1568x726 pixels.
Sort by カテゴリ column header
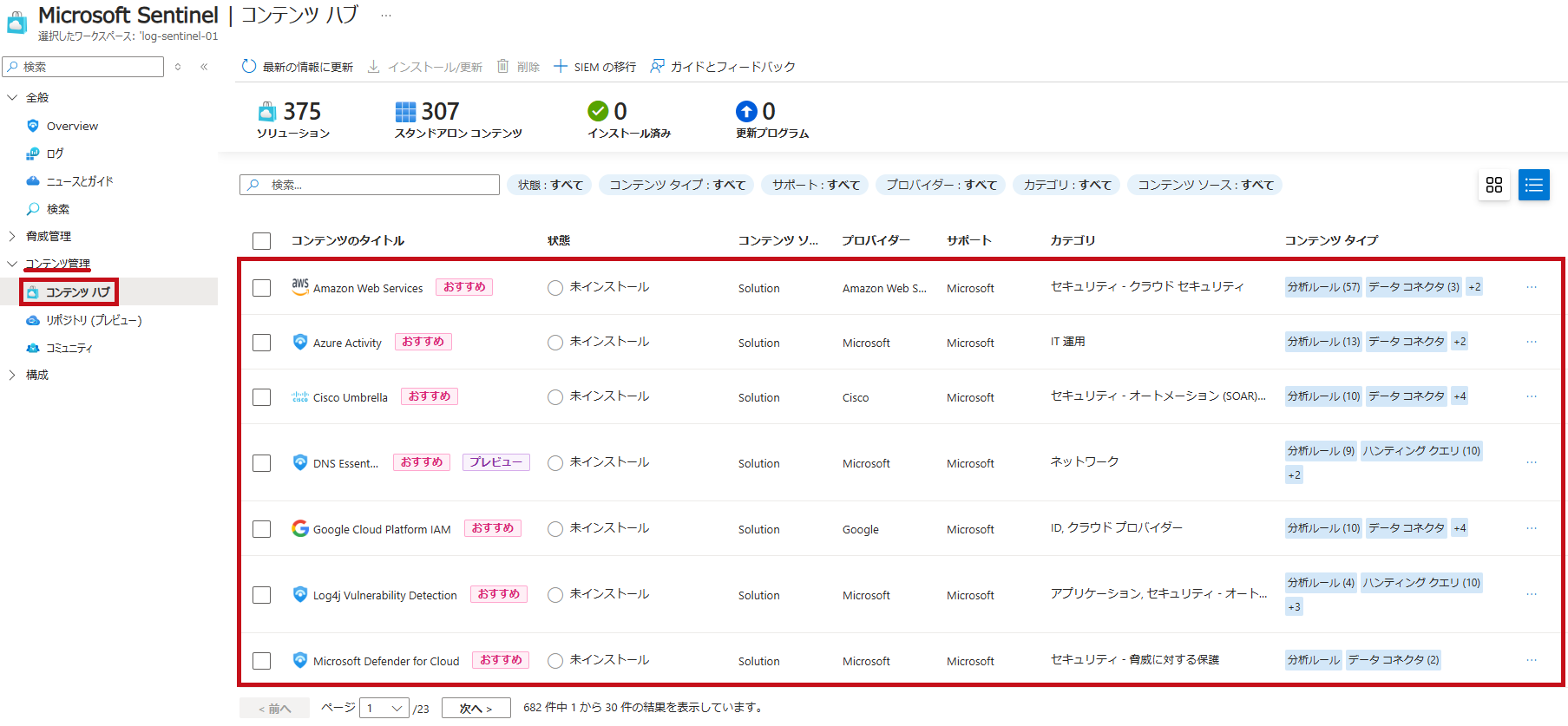click(x=1073, y=240)
